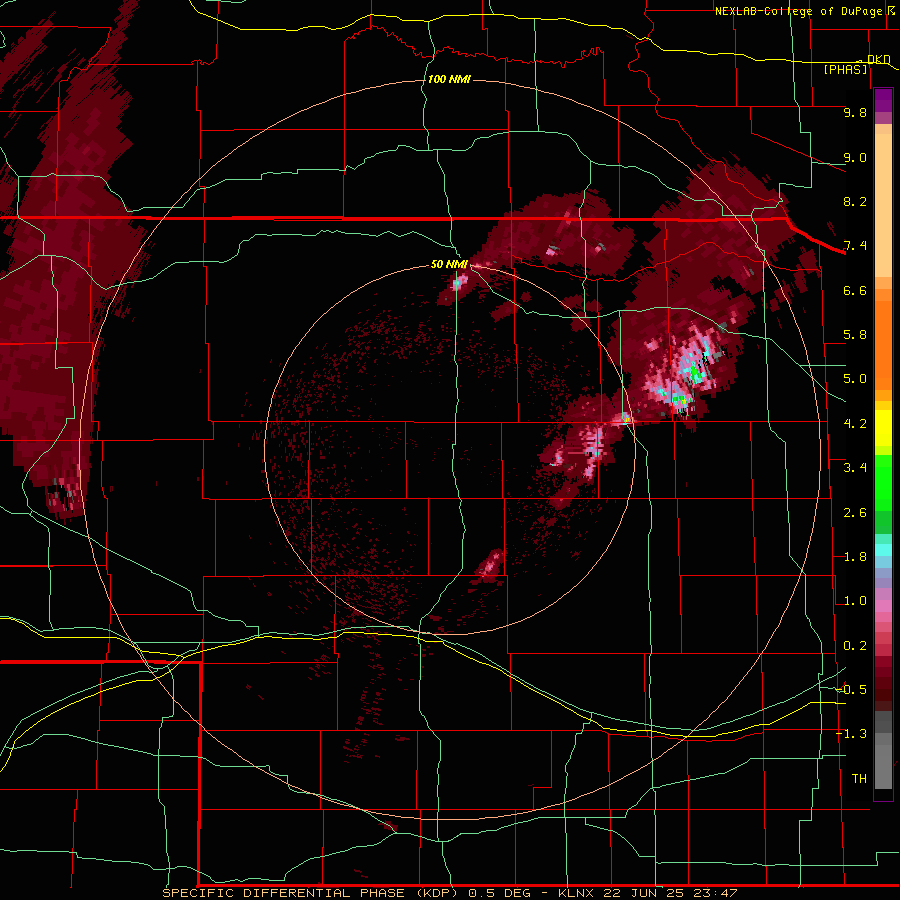Viewport: 900px width, 900px height.
Task: Click the 9.0 legend value
Action: click(855, 157)
